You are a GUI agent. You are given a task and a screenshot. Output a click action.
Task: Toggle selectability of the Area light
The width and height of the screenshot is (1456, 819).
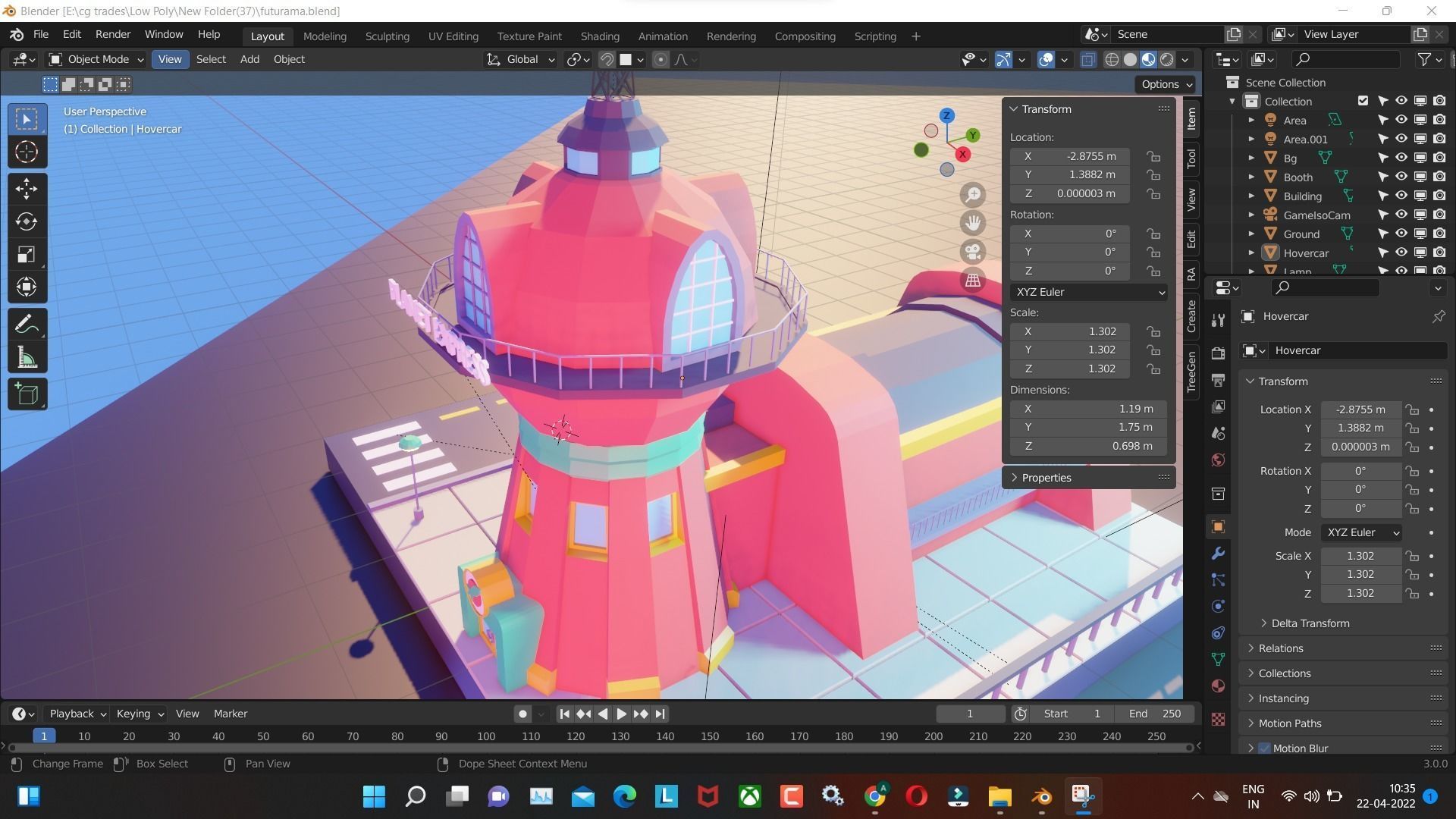tap(1382, 120)
